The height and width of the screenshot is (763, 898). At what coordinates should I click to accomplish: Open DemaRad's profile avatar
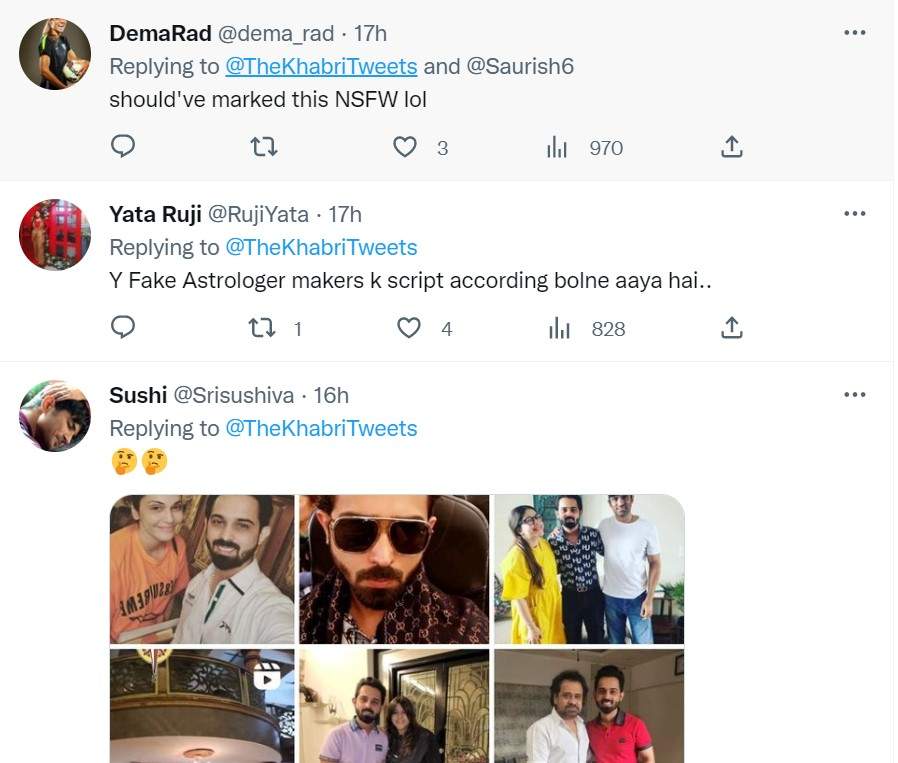point(55,54)
